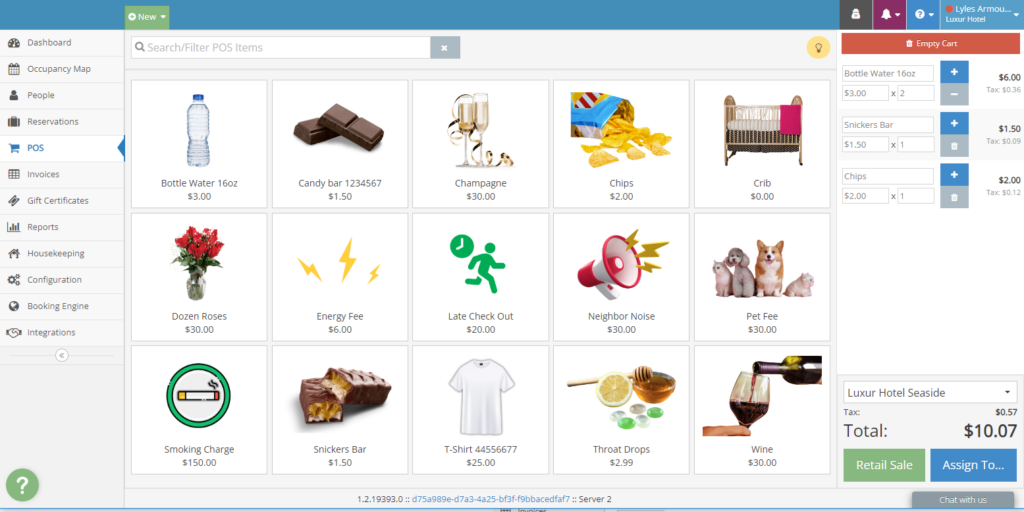The width and height of the screenshot is (1024, 512).
Task: Open the Chat with us widget
Action: [963, 500]
